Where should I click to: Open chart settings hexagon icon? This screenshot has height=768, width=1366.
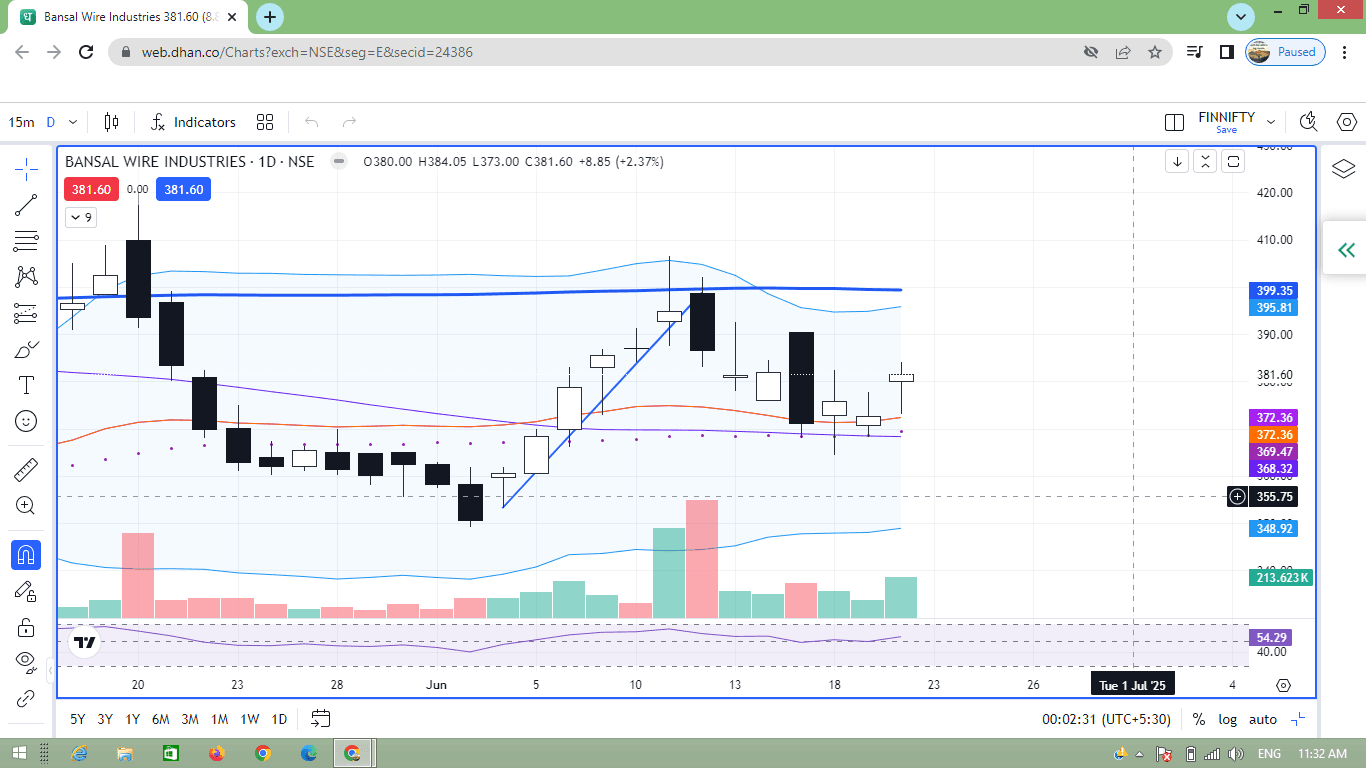(x=1346, y=122)
